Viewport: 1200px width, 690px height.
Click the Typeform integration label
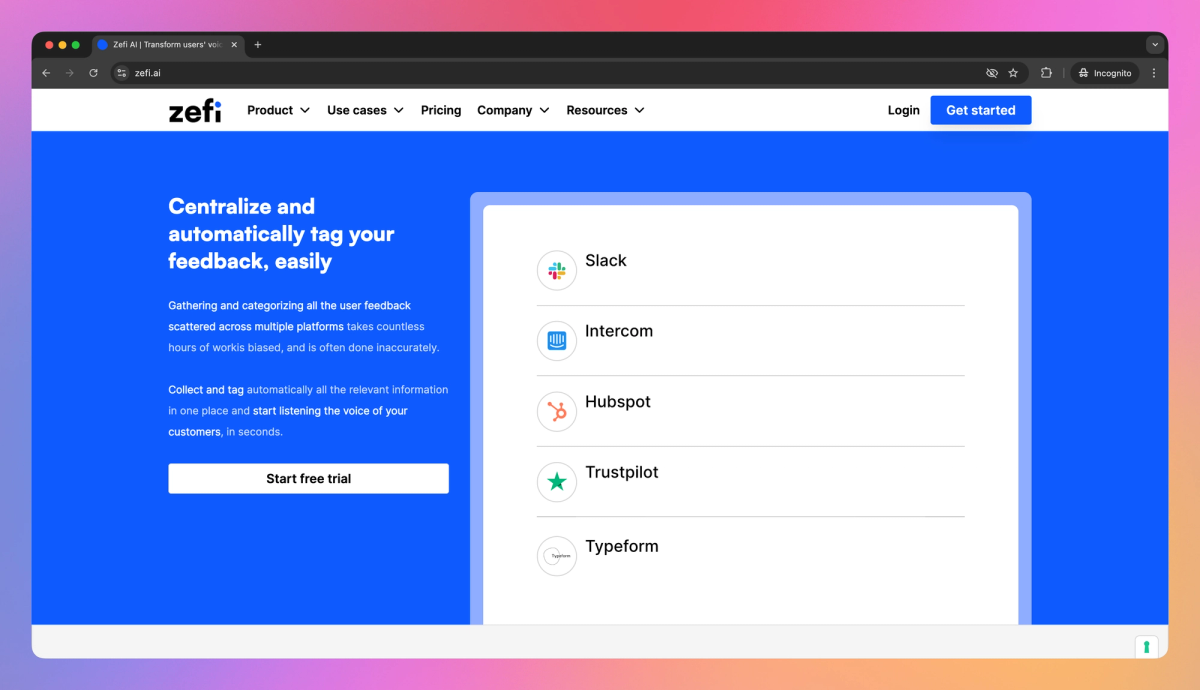click(622, 546)
